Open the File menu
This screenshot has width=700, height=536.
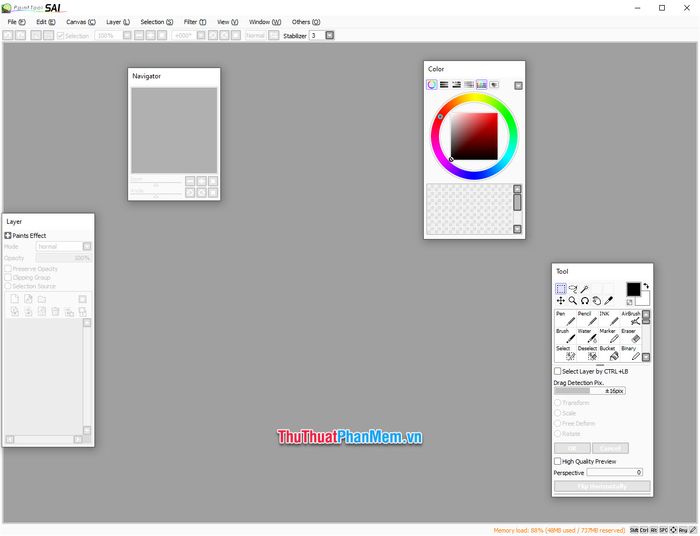pos(17,22)
